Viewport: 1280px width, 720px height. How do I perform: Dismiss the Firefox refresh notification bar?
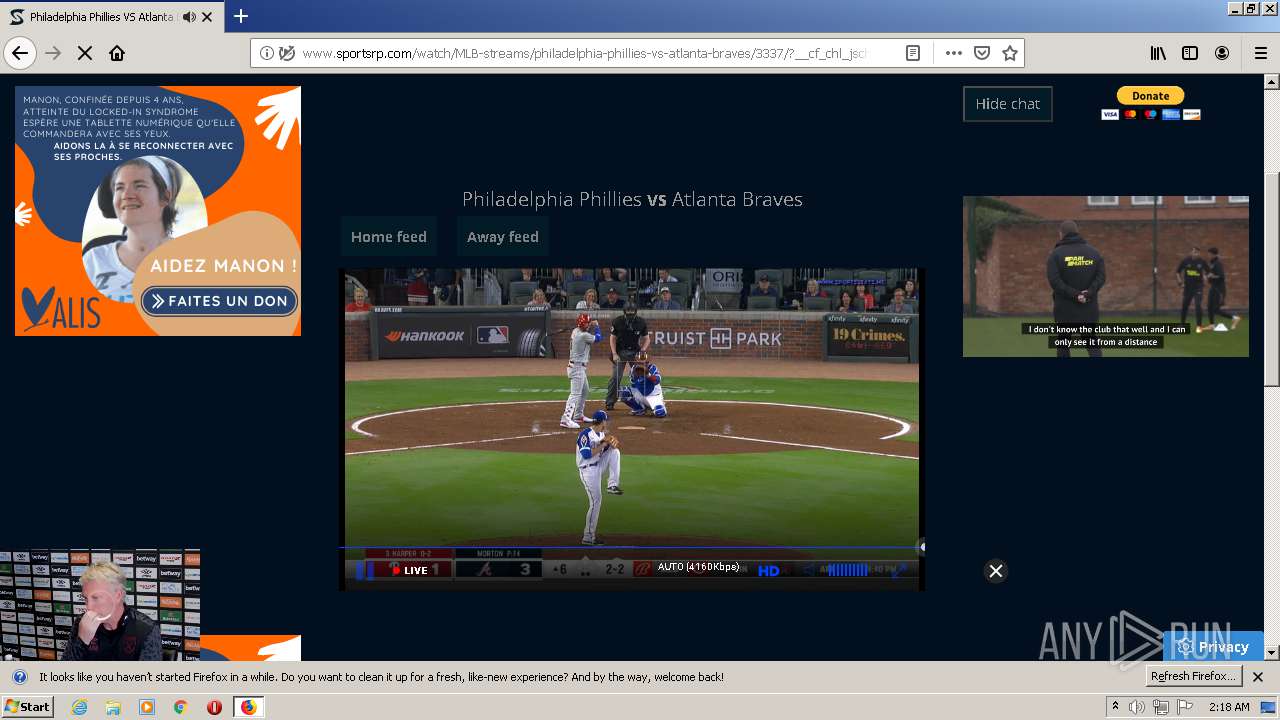[1258, 677]
